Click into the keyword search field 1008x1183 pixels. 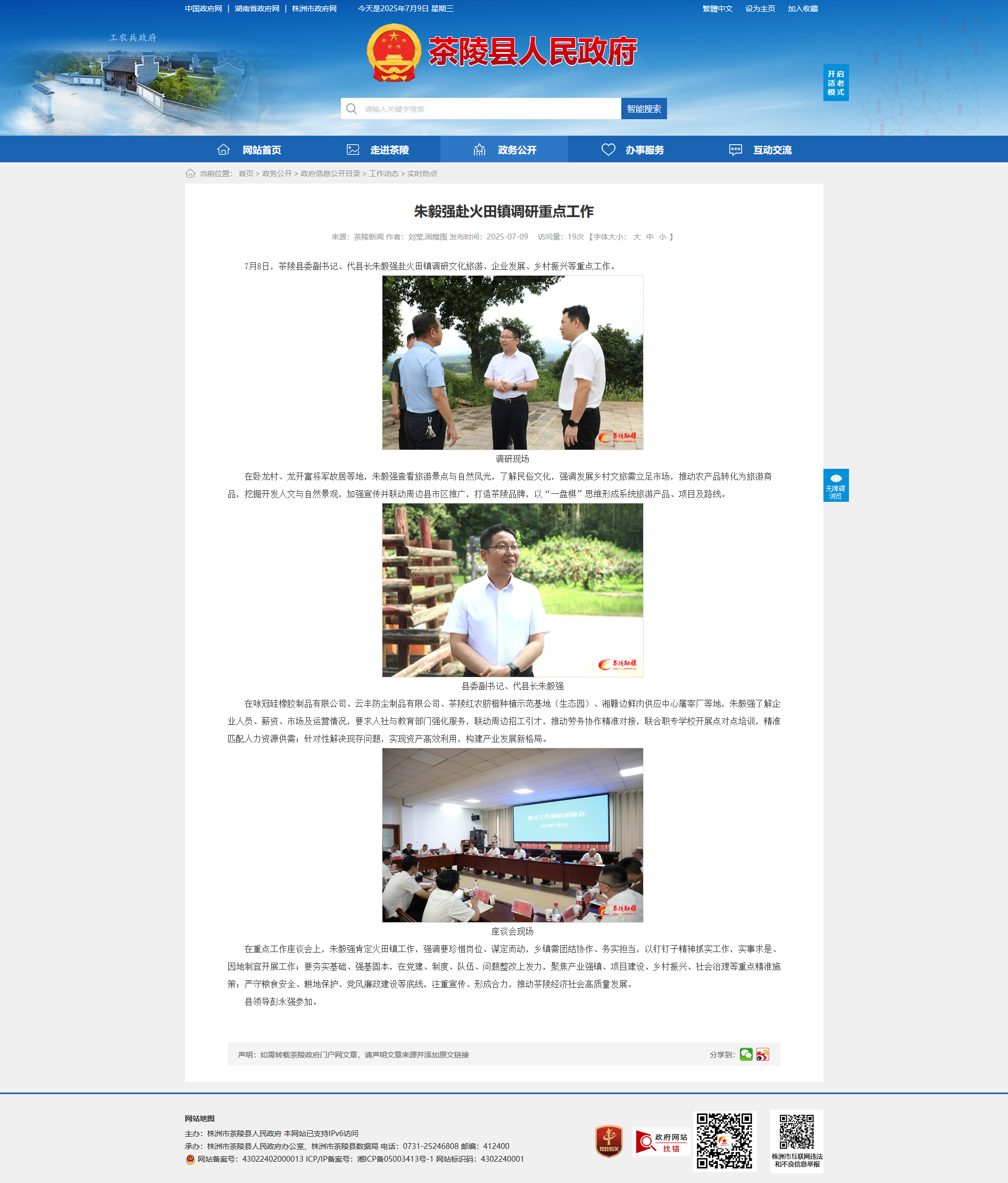click(x=481, y=109)
